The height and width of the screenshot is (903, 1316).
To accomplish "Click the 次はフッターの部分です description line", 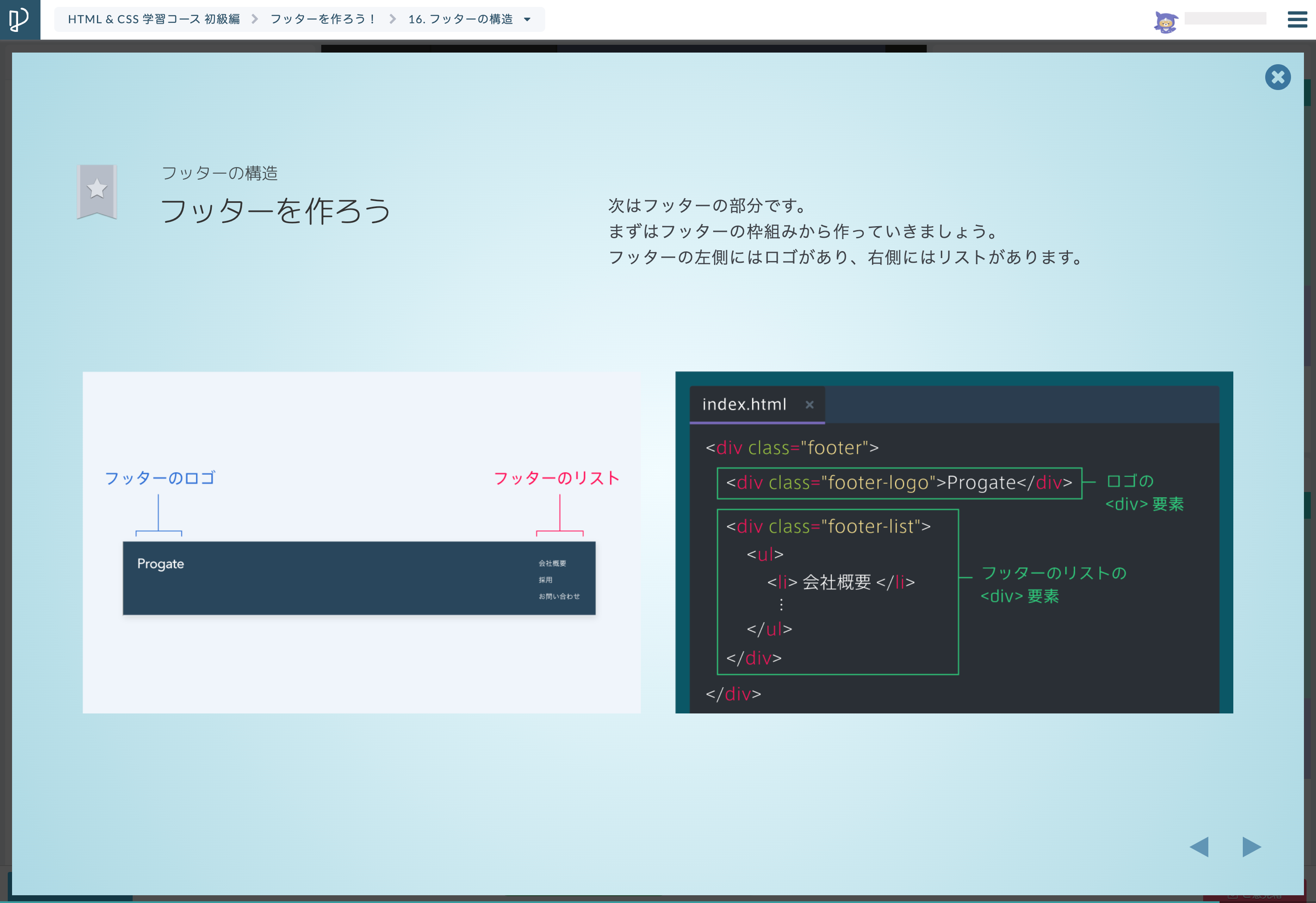I will [708, 205].
